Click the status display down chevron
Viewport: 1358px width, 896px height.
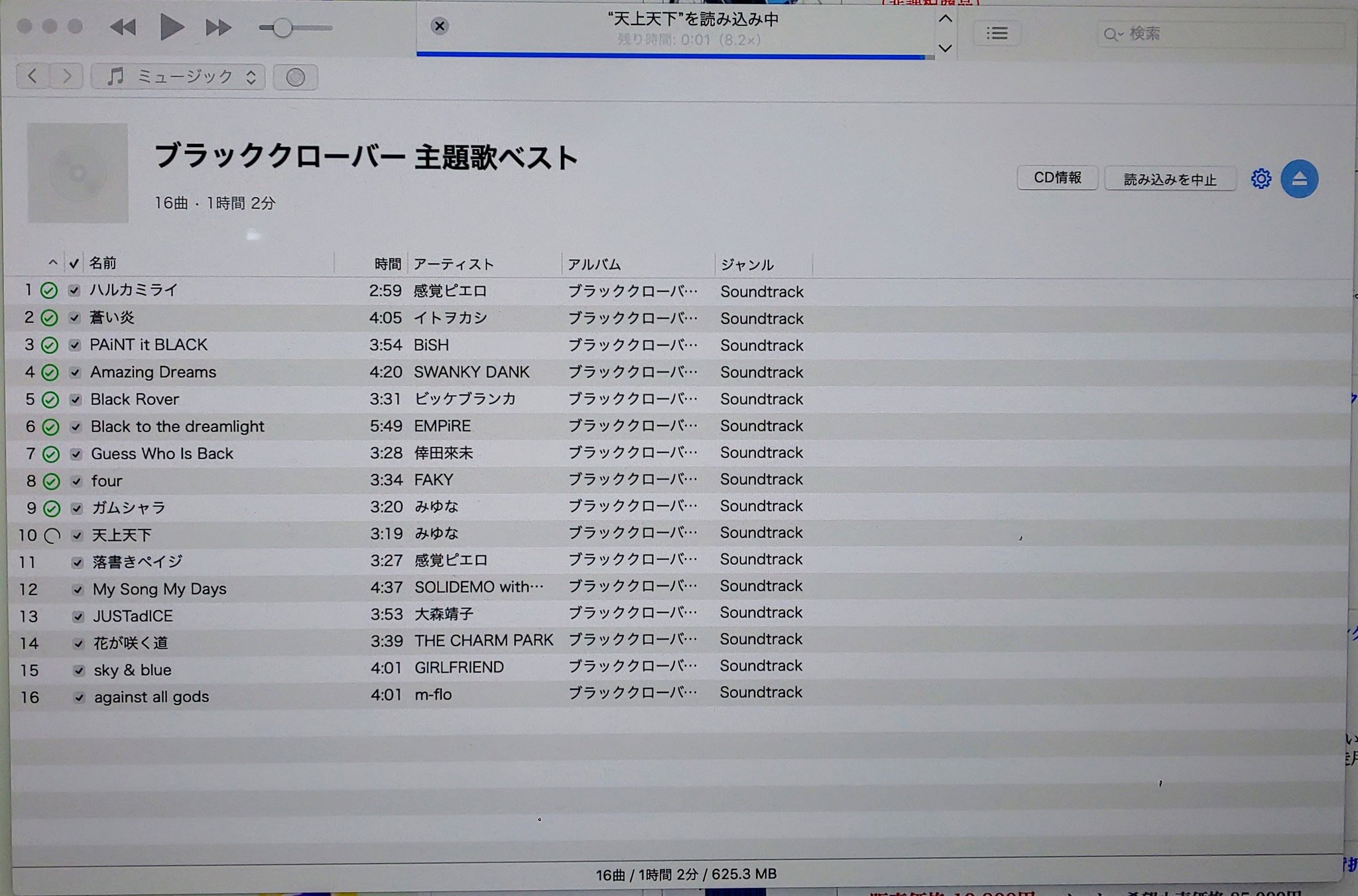point(946,48)
